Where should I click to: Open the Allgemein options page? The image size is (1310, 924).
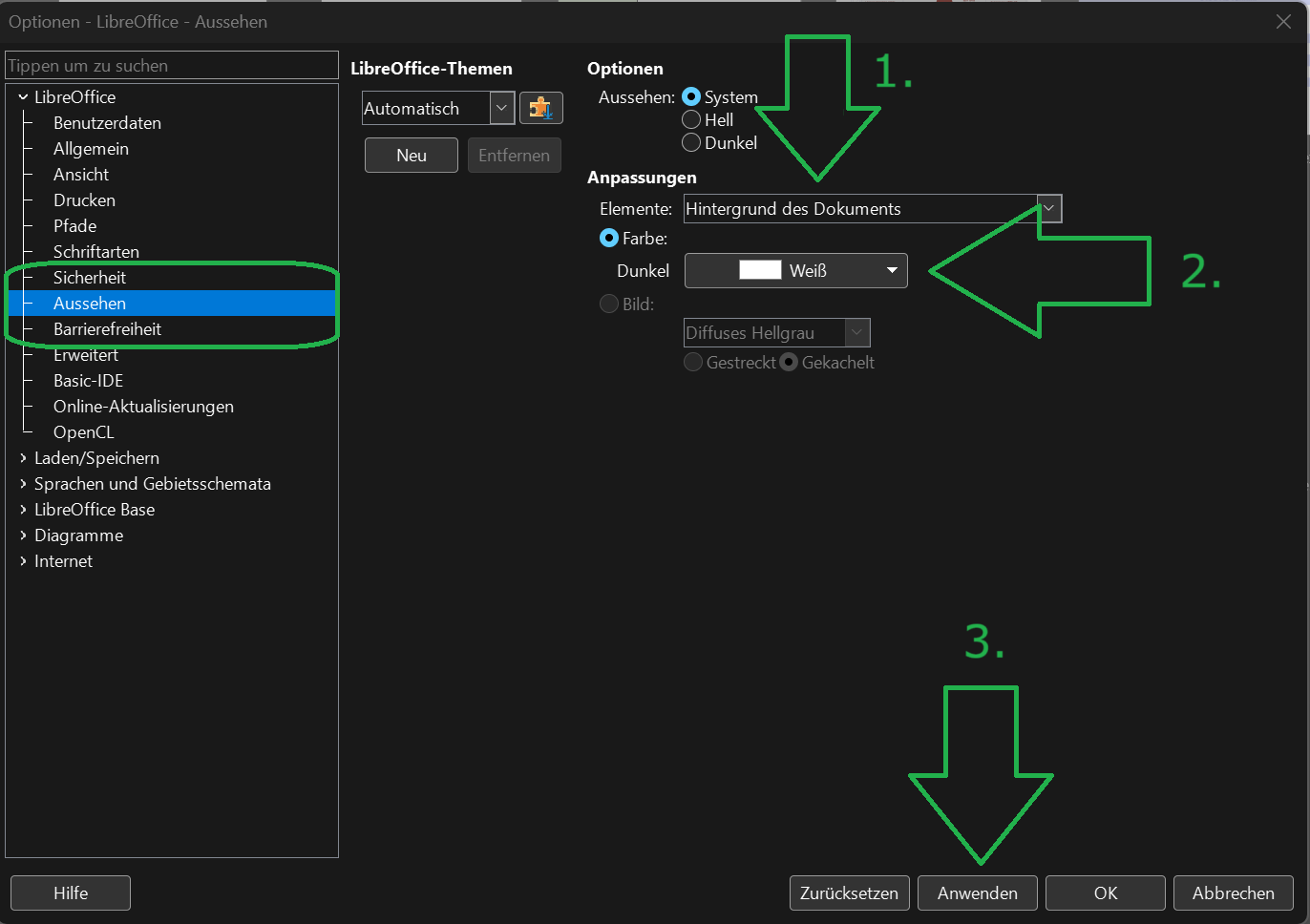click(x=91, y=149)
